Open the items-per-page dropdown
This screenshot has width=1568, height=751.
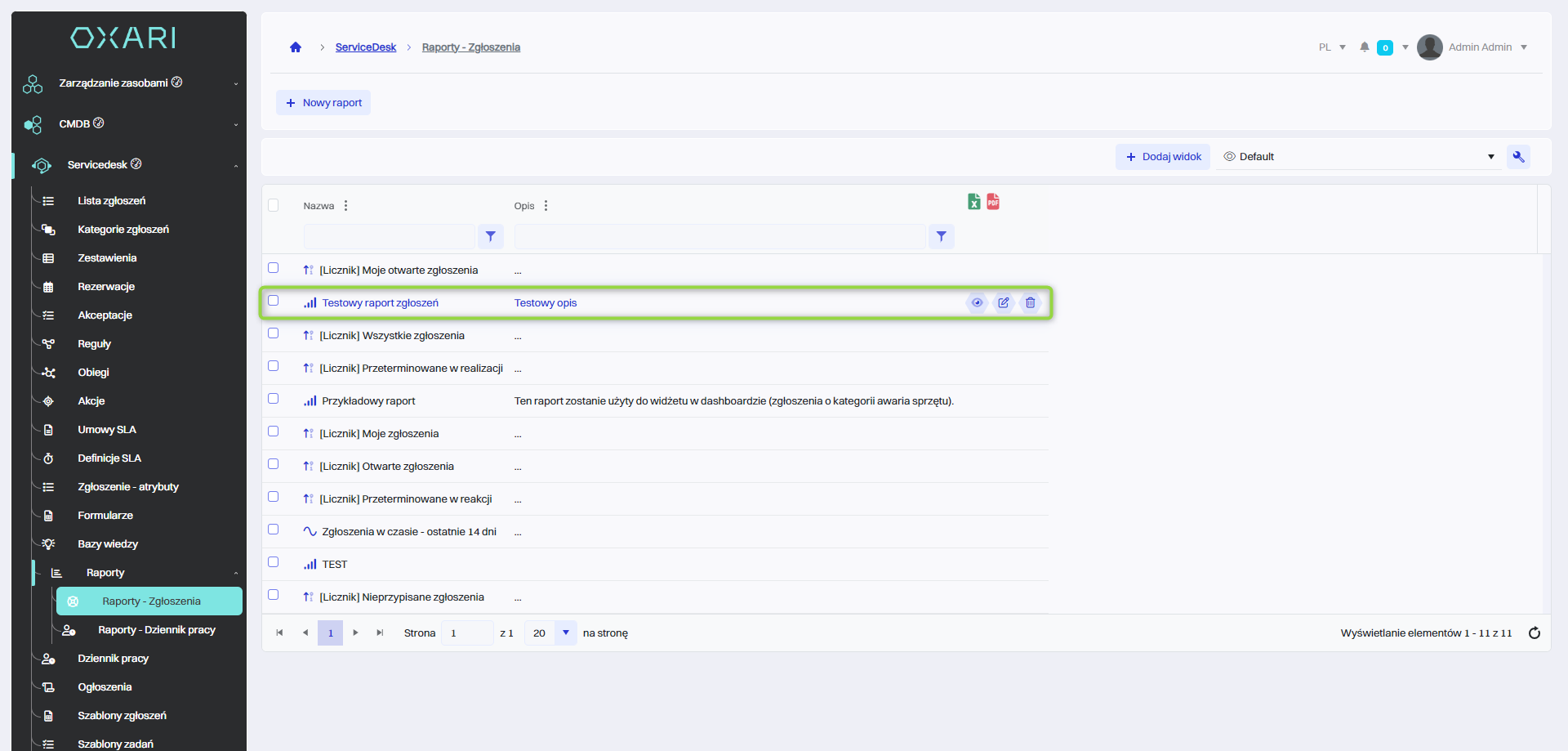click(x=565, y=633)
